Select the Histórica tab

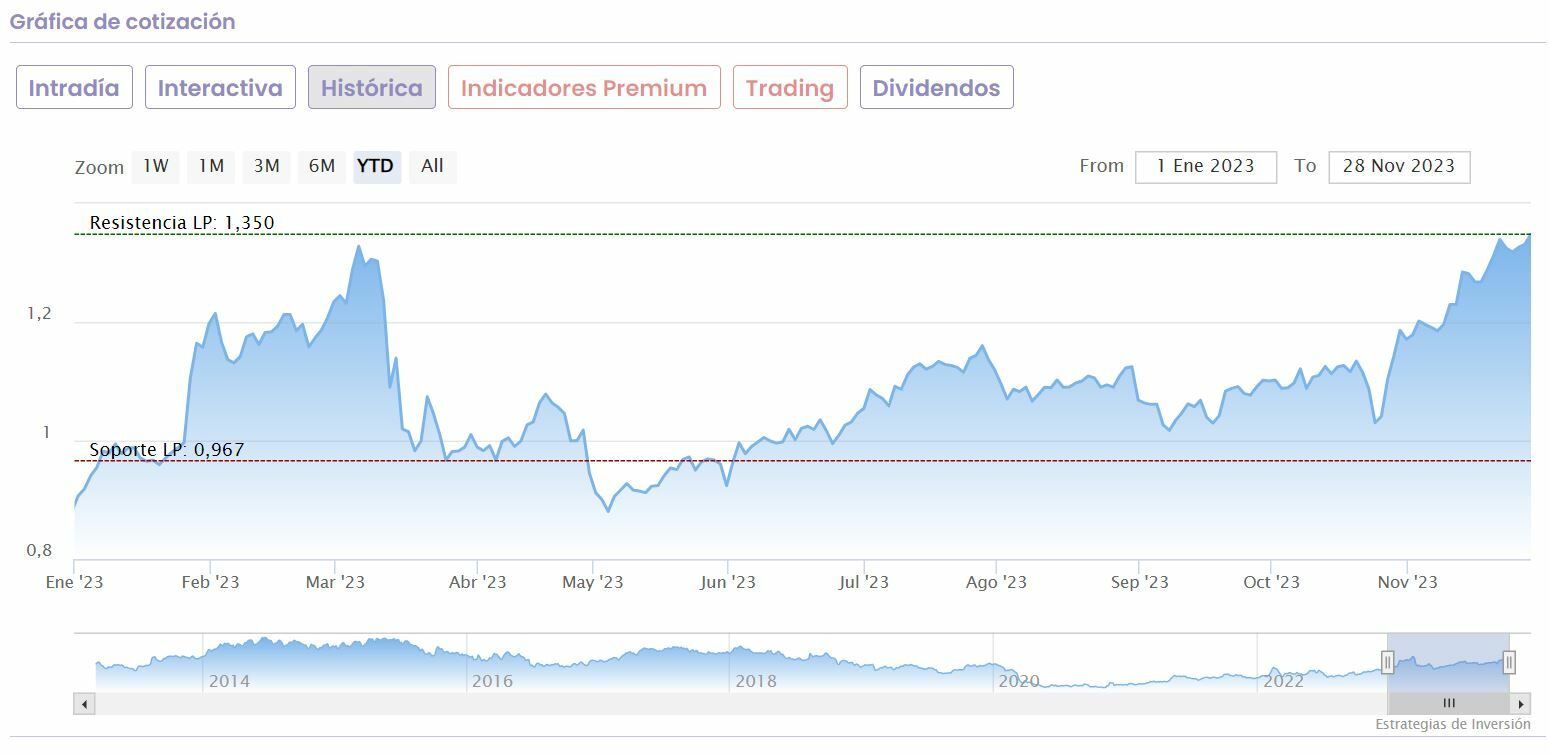point(372,88)
